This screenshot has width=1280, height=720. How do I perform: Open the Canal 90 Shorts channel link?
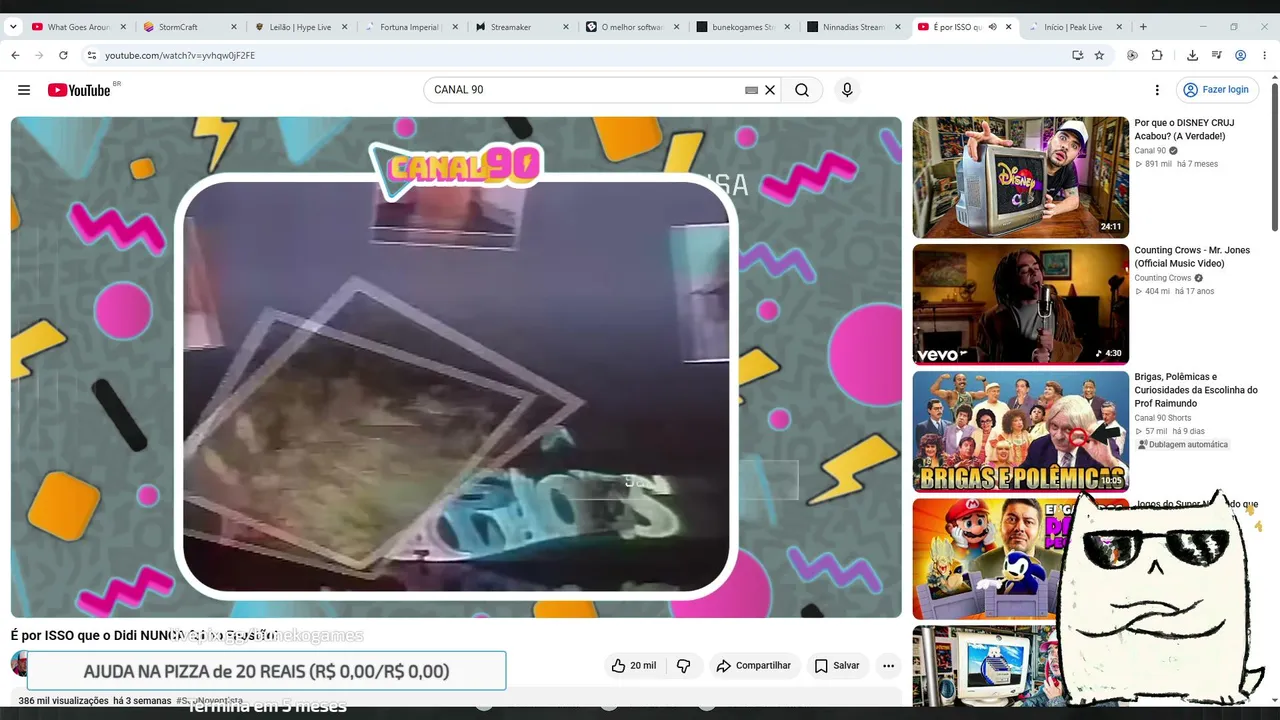(1163, 418)
